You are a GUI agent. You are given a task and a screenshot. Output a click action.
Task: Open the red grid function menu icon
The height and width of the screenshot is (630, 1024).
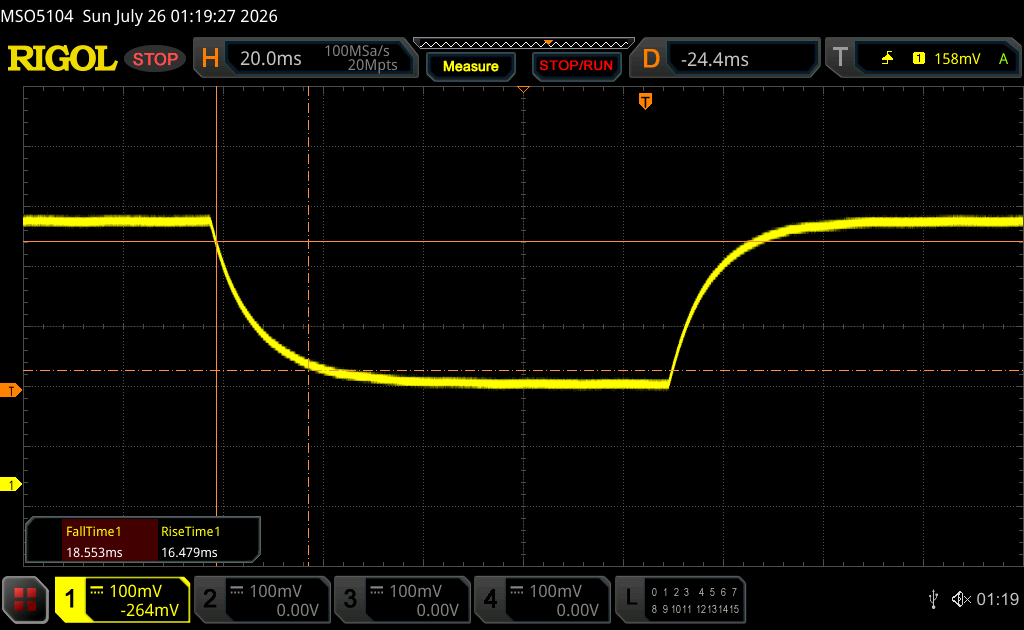25,599
